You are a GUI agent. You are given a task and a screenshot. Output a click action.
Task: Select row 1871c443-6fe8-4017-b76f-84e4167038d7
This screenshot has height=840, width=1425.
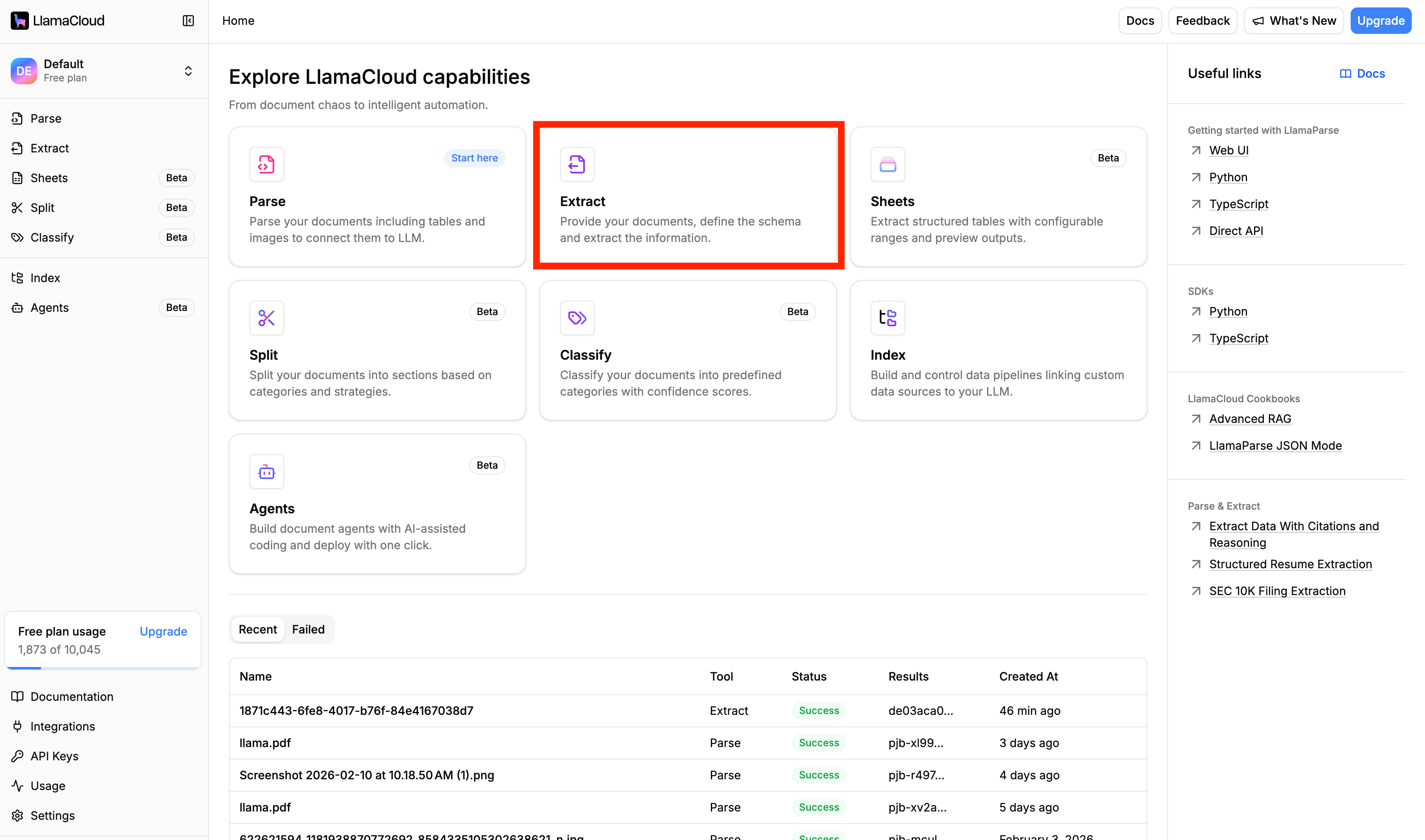click(688, 711)
